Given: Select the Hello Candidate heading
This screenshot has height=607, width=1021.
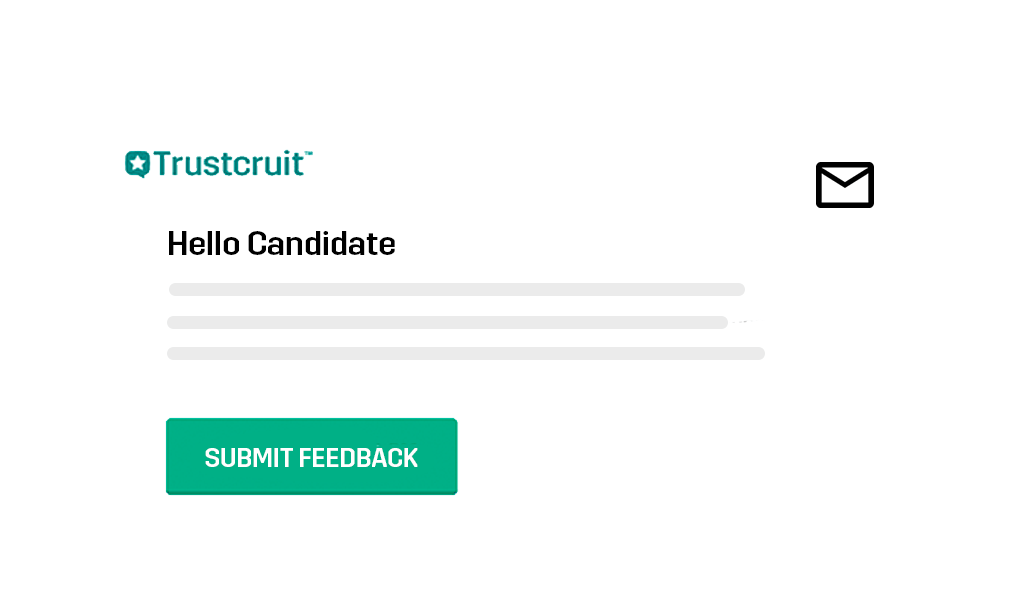Looking at the screenshot, I should pos(281,244).
